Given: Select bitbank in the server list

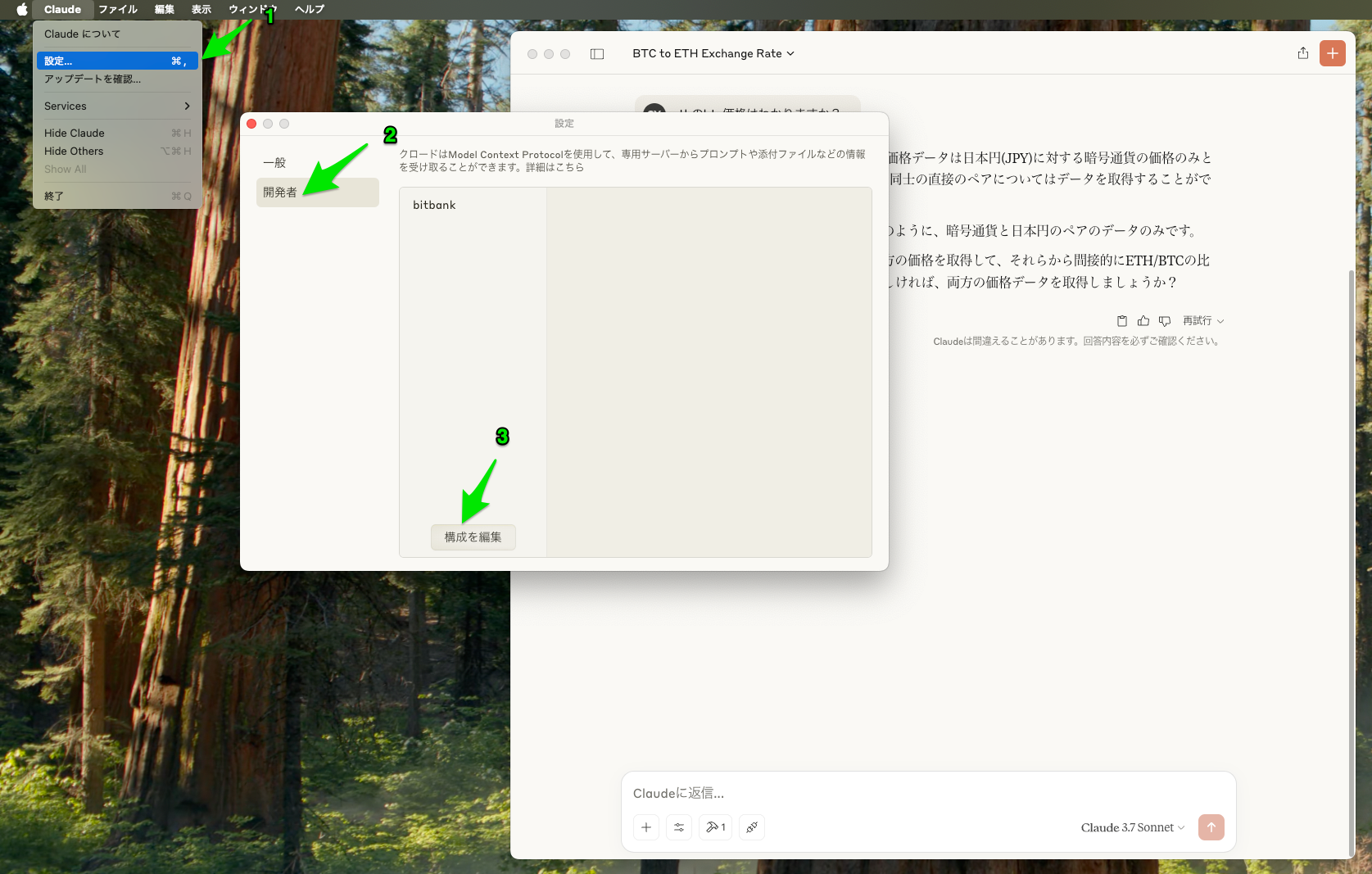Looking at the screenshot, I should pyautogui.click(x=434, y=205).
